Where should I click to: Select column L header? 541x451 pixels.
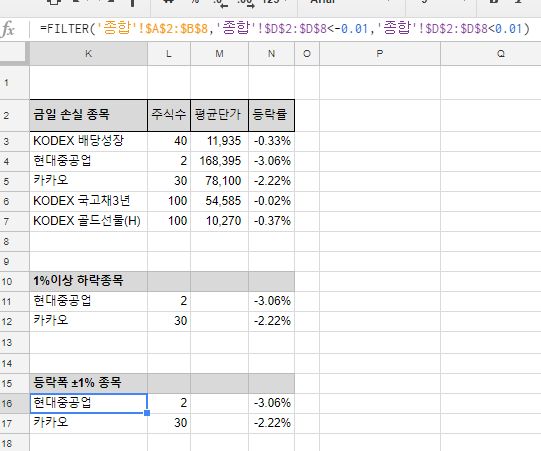click(169, 53)
